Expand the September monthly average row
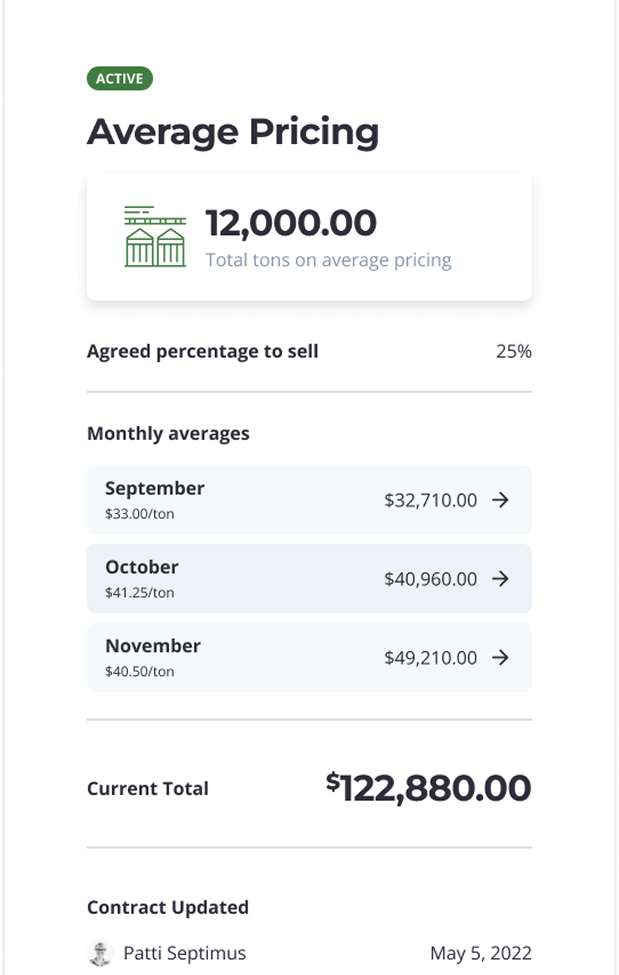The image size is (619, 975). click(309, 500)
